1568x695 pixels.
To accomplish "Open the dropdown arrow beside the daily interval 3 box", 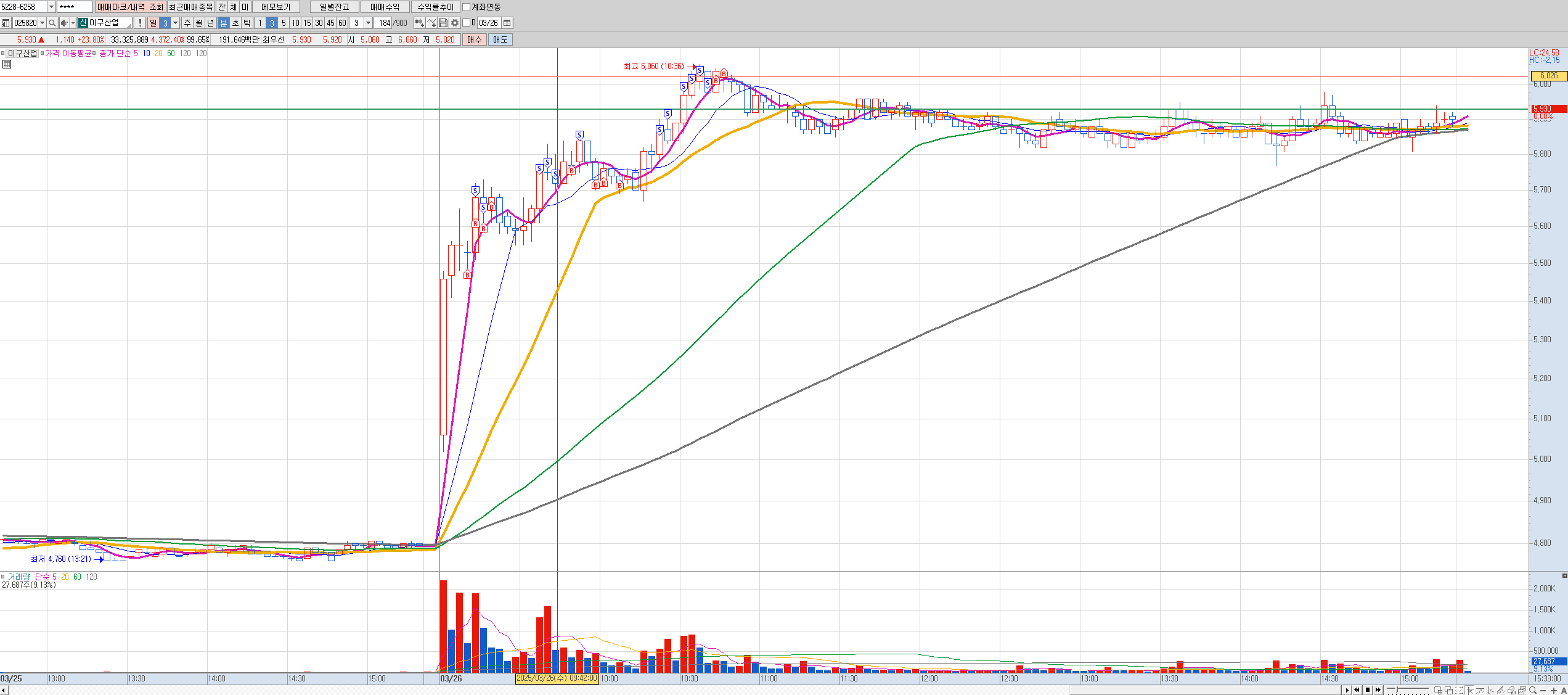I will [x=175, y=23].
